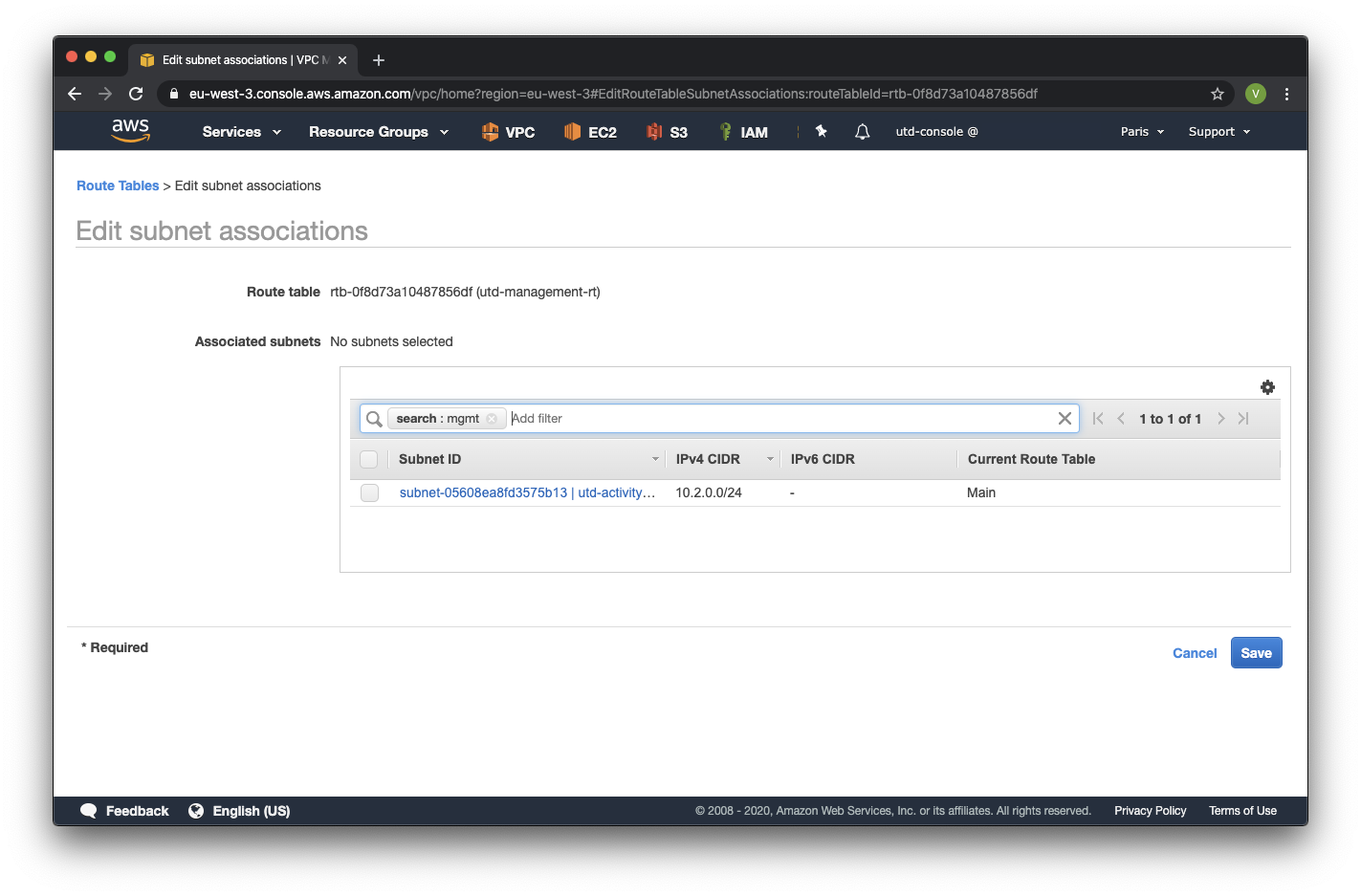Remove the 'search : mgmt' filter chip
Viewport: 1361px width, 896px height.
492,419
